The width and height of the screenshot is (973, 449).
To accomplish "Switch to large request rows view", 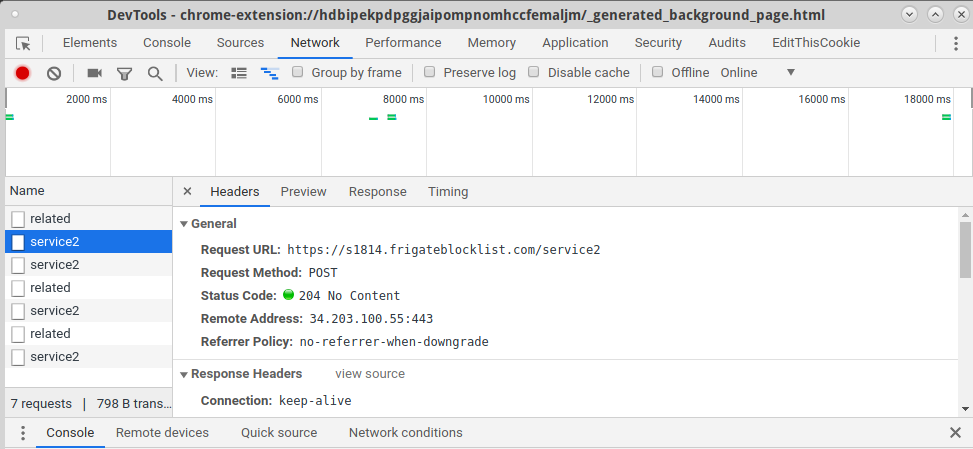I will [x=239, y=73].
